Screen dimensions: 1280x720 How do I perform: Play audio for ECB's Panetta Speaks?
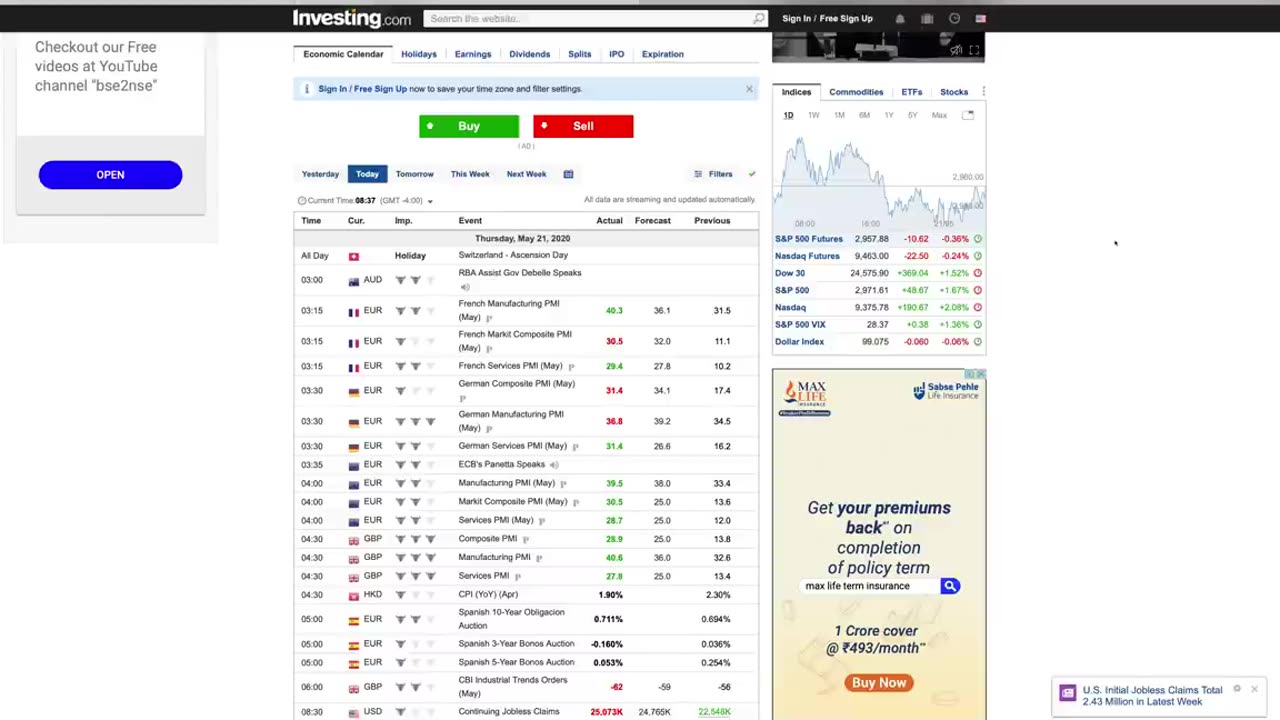pos(554,464)
